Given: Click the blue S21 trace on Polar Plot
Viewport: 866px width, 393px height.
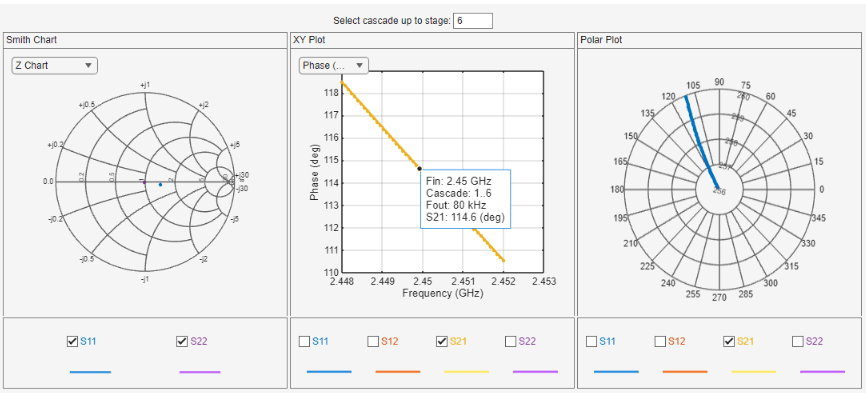Looking at the screenshot, I should [701, 142].
